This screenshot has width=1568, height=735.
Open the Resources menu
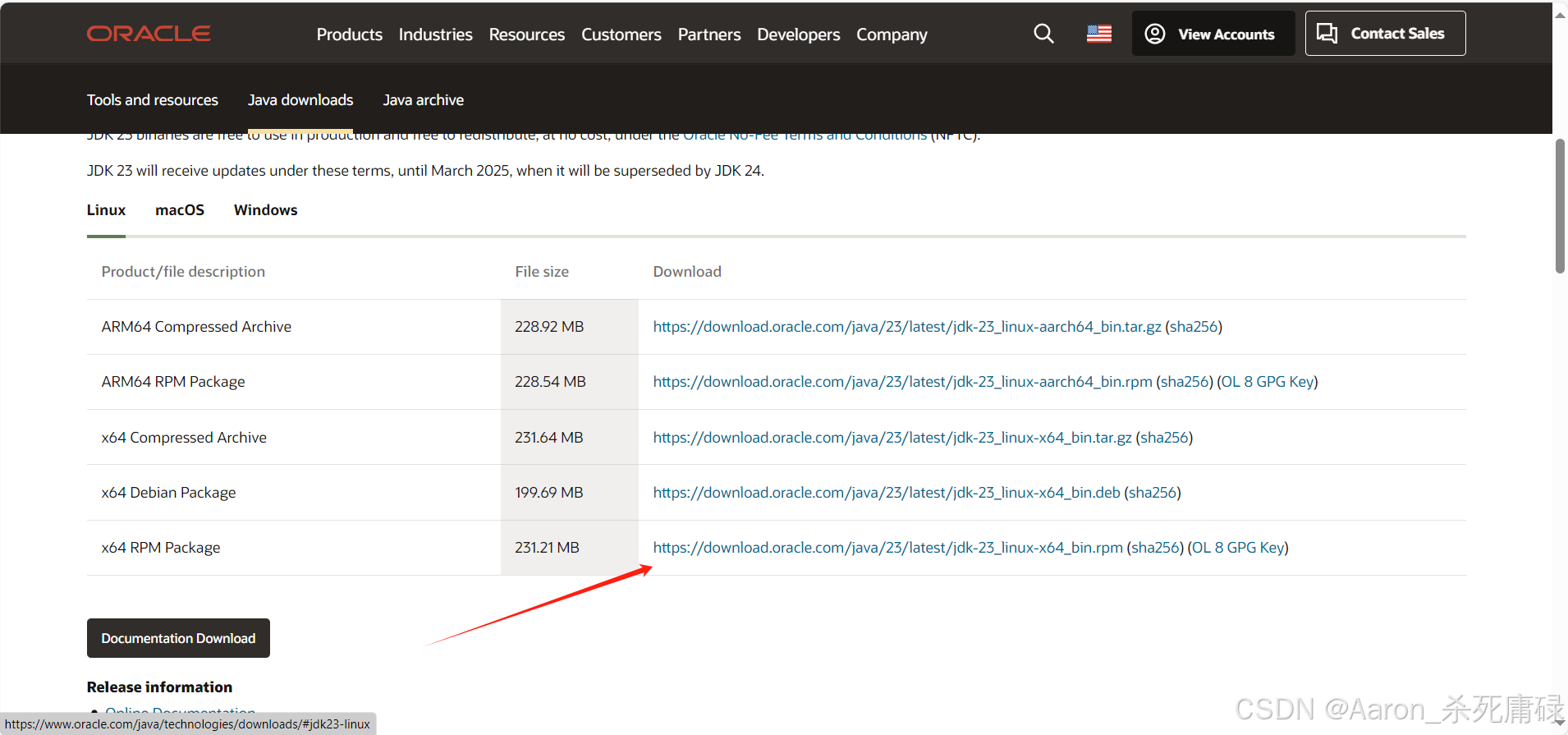(x=527, y=34)
